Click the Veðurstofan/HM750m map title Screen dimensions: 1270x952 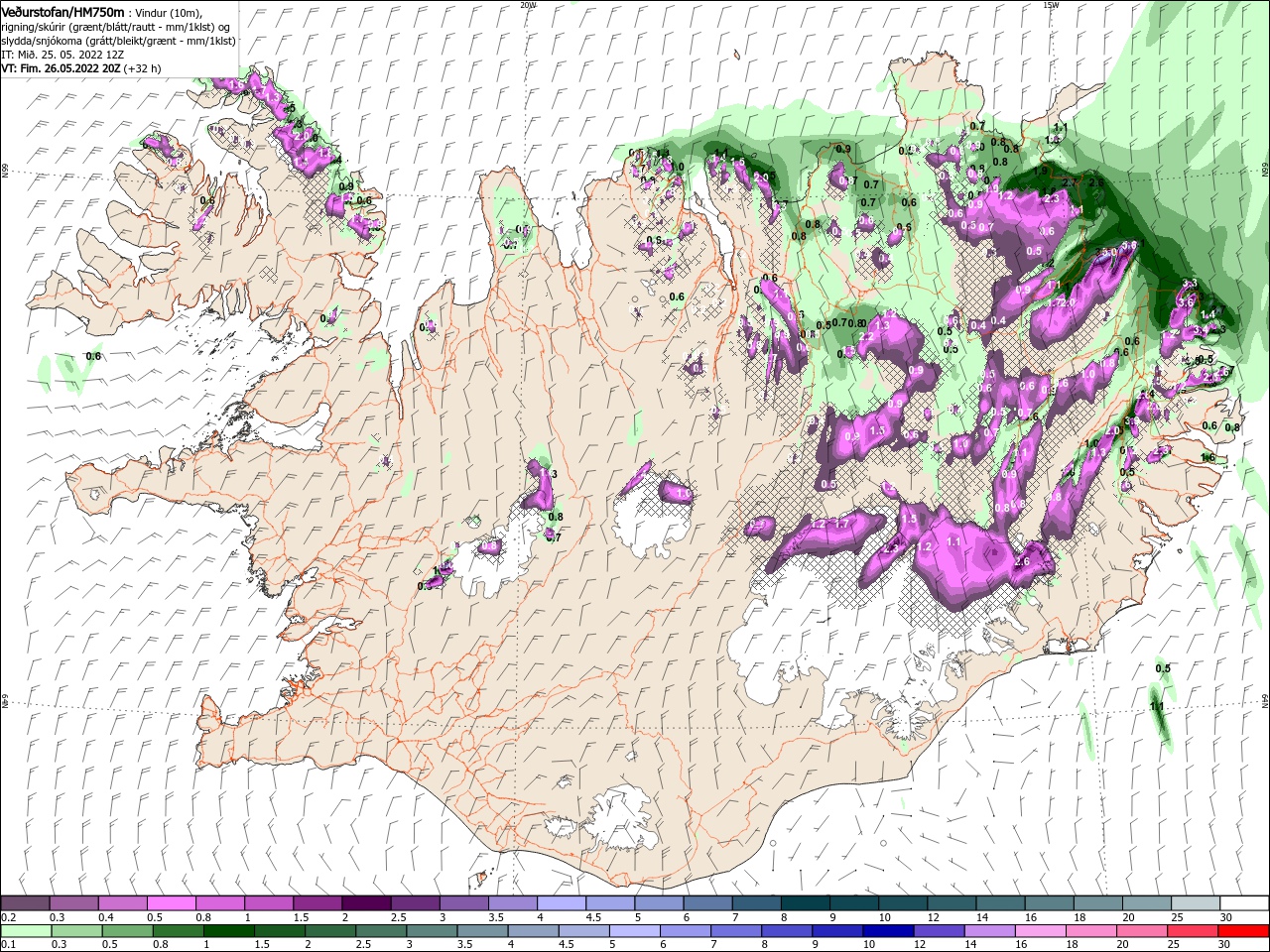63,12
